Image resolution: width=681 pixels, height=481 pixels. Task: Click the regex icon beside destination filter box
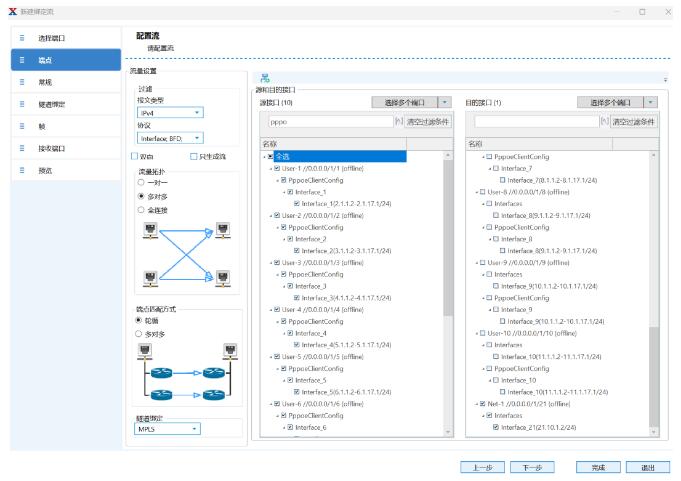tap(604, 121)
